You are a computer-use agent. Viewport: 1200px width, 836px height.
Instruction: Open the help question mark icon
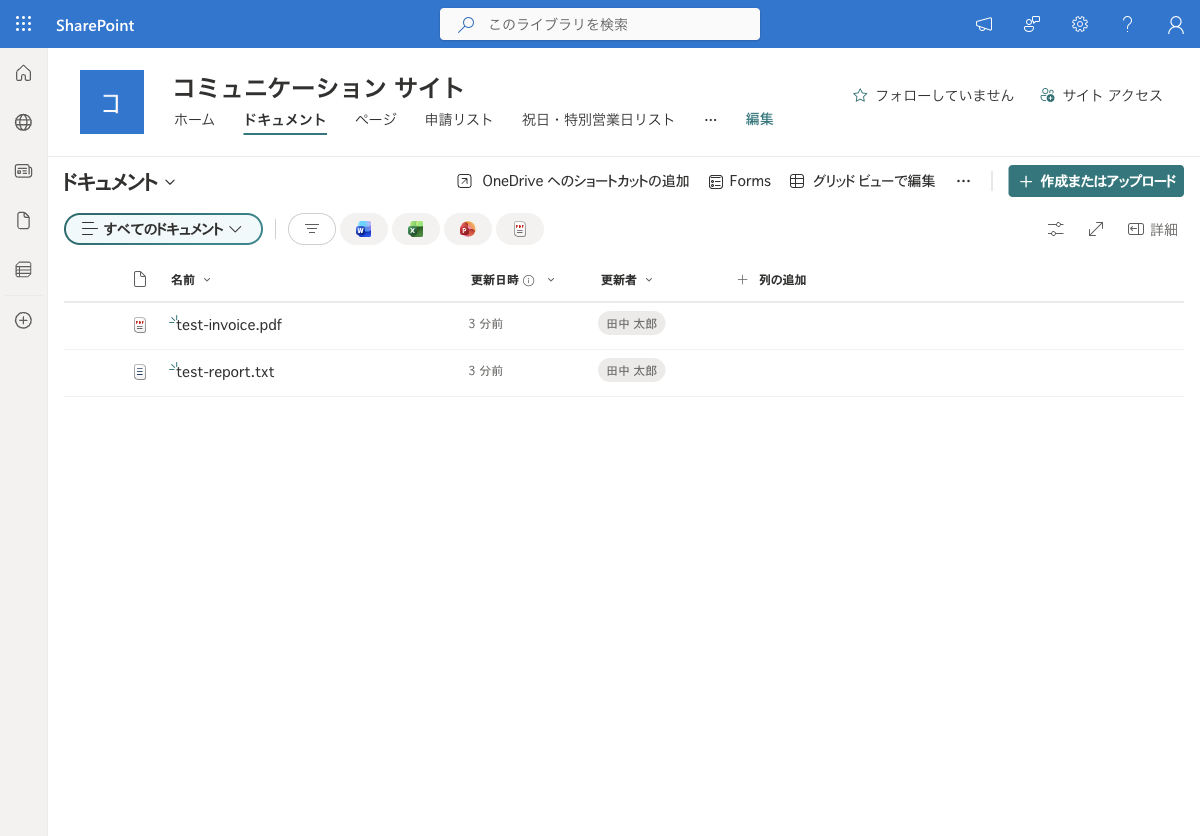(1128, 24)
